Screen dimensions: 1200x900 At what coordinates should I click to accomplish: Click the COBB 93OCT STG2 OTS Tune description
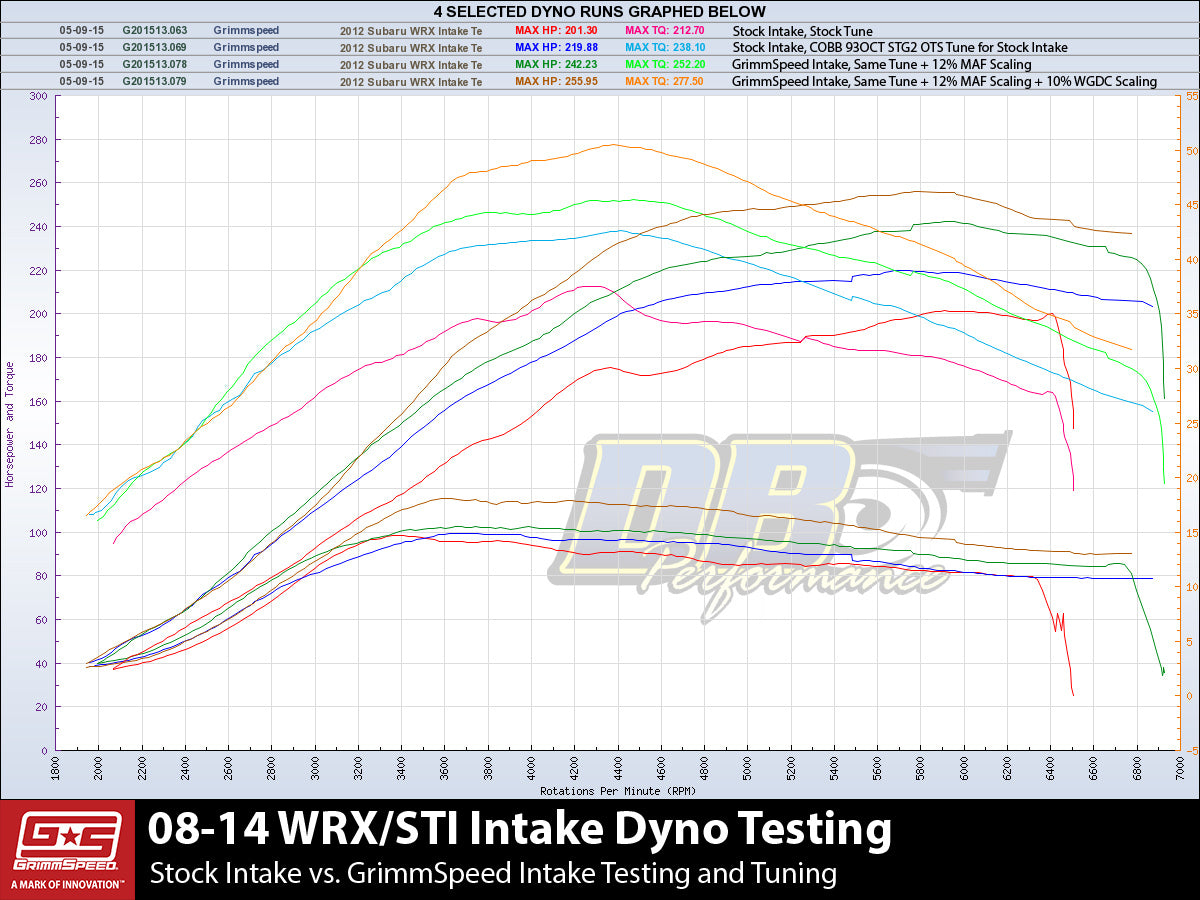pyautogui.click(x=899, y=47)
